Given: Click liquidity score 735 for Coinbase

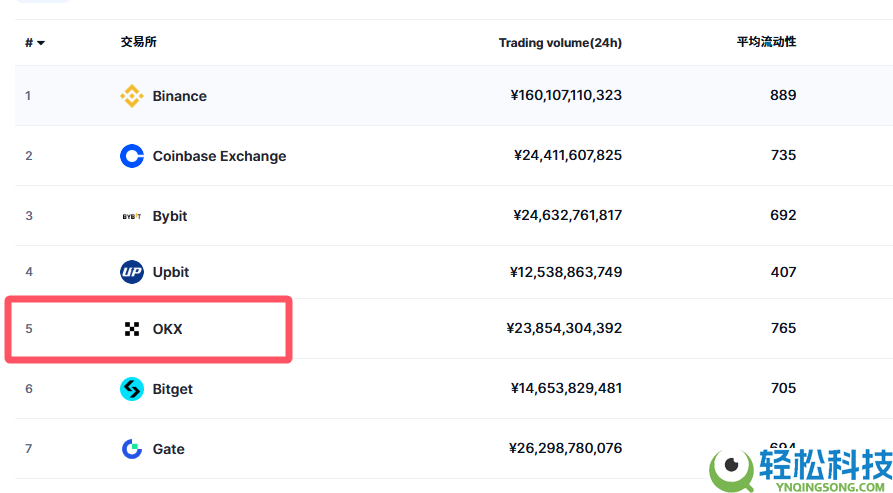Looking at the screenshot, I should point(783,155).
